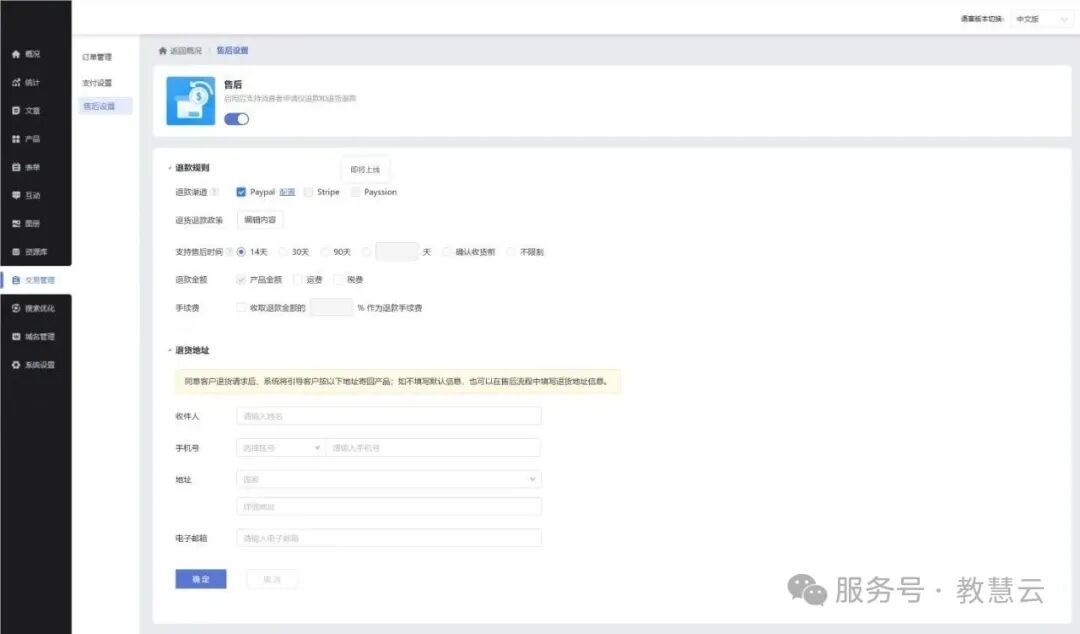Open 订单管理 in the submenu

click(x=97, y=57)
